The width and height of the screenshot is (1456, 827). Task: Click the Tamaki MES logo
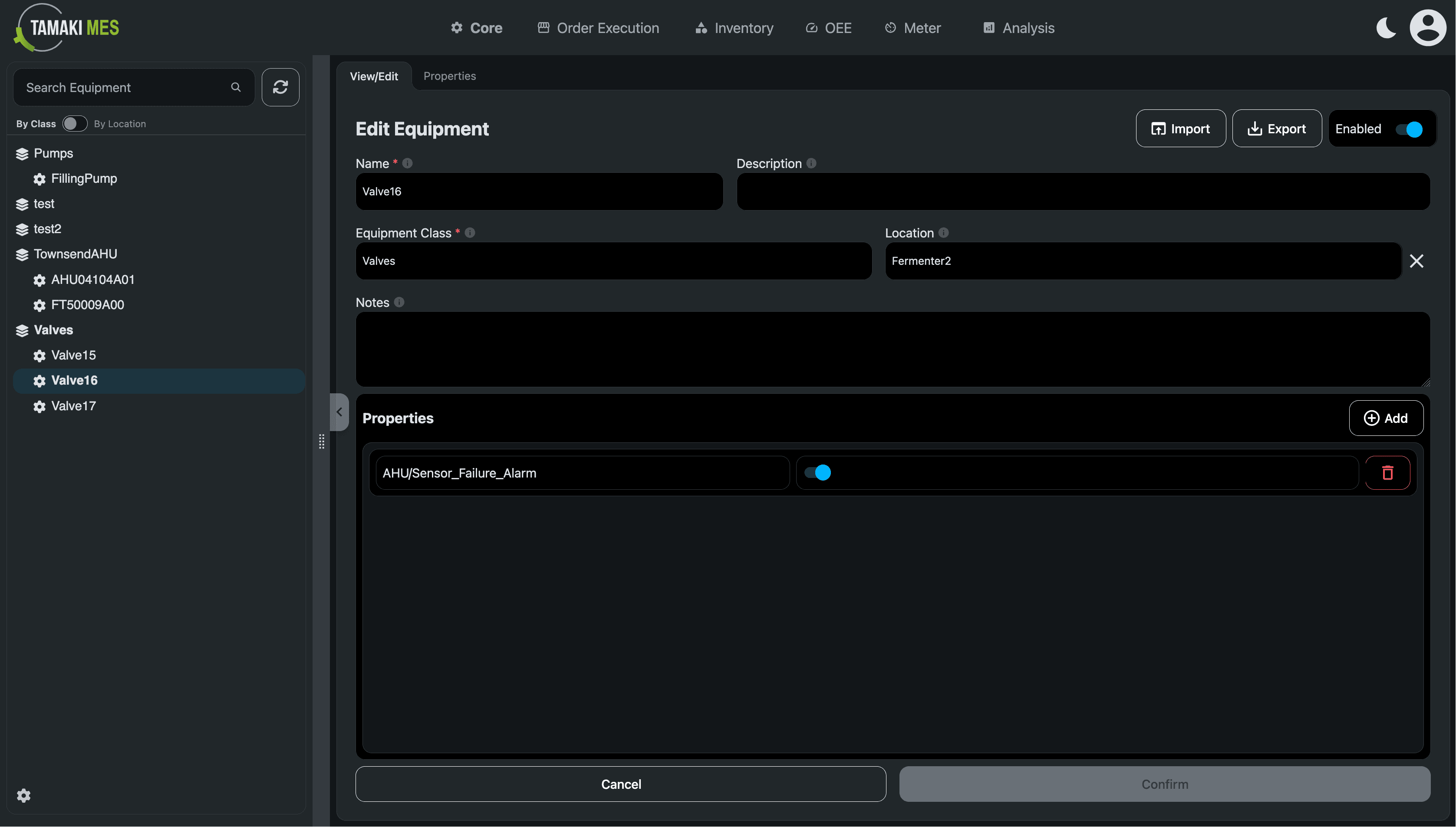click(x=66, y=28)
